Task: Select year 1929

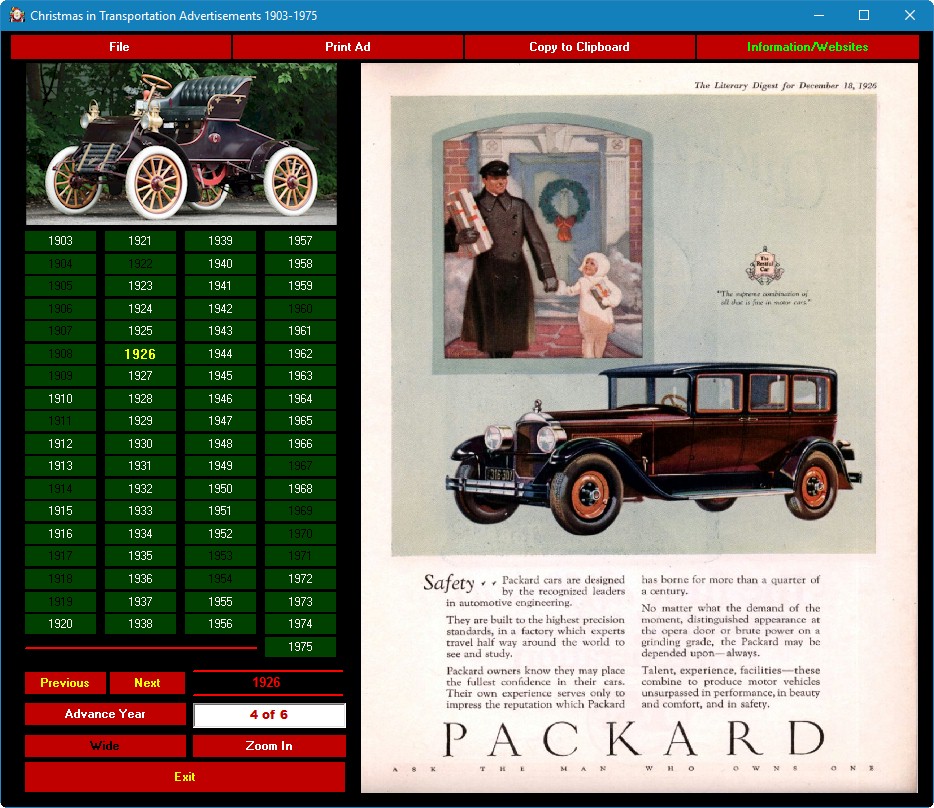Action: click(x=140, y=421)
